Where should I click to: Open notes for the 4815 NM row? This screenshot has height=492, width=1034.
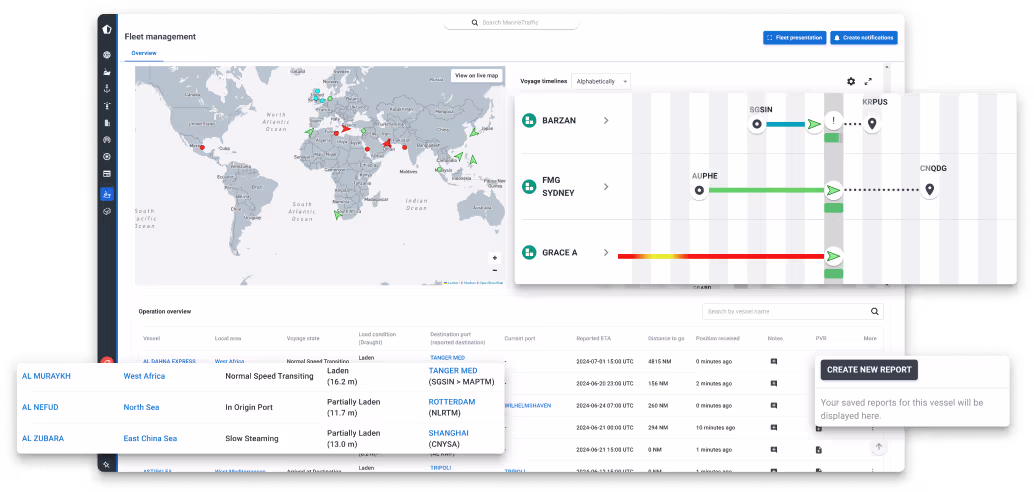[x=774, y=361]
